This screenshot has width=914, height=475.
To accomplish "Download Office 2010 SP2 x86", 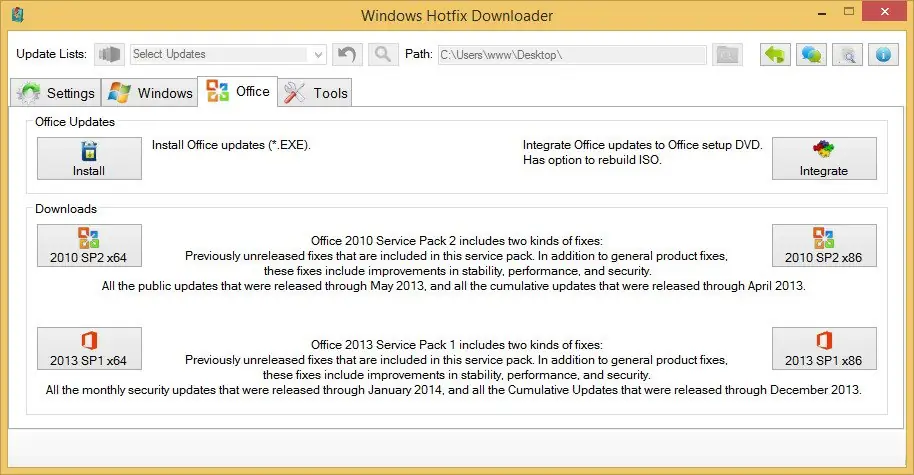I will [x=824, y=246].
